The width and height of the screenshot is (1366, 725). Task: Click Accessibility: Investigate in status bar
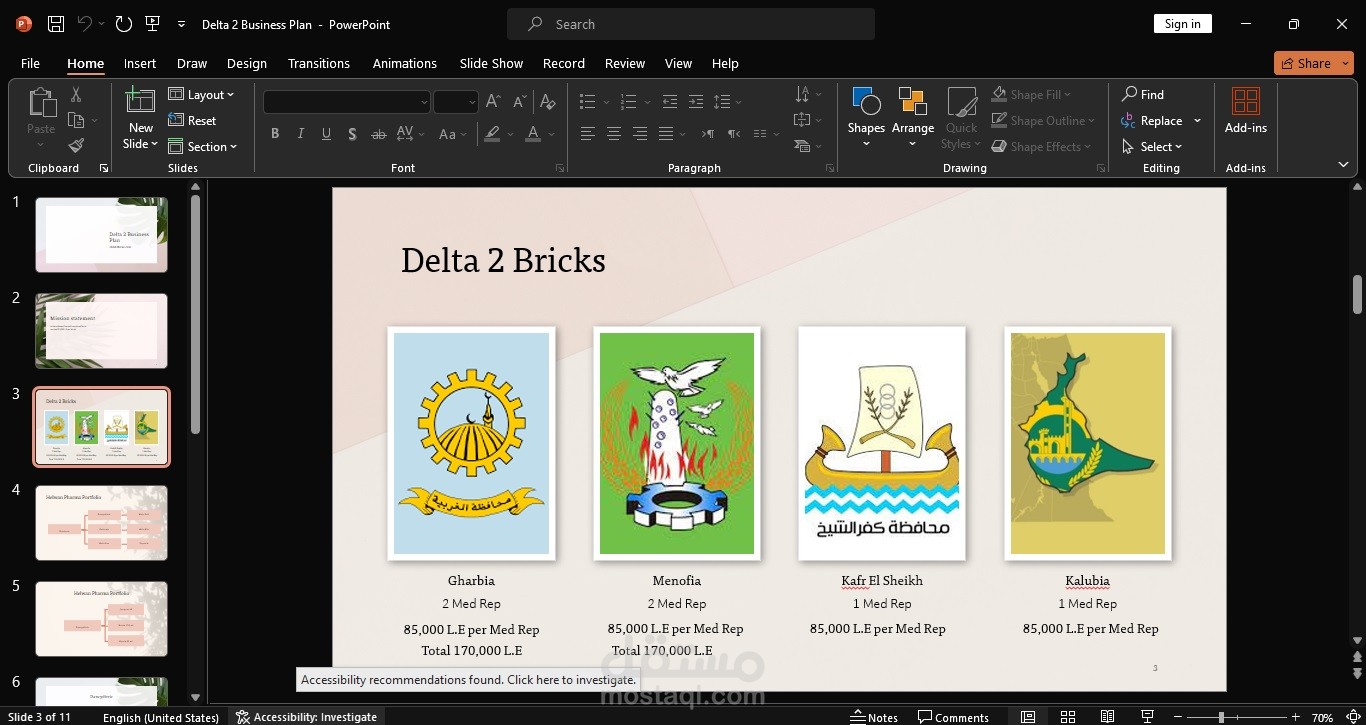[307, 717]
